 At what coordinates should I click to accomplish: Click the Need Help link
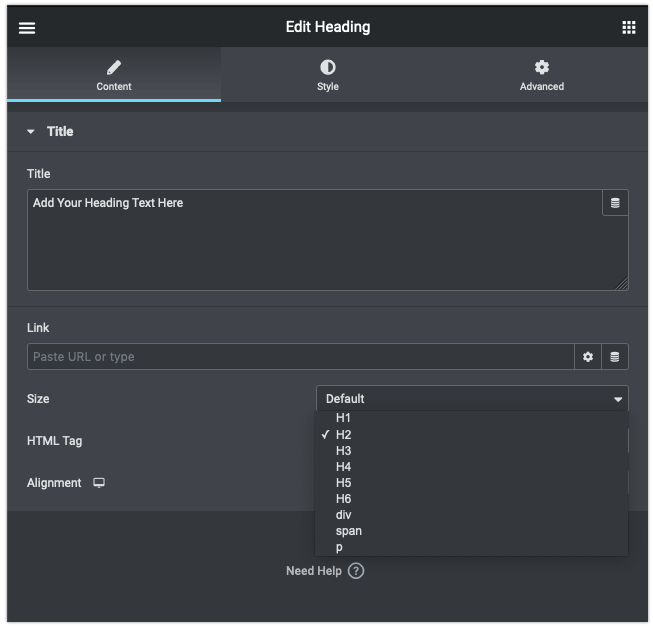tap(313, 571)
